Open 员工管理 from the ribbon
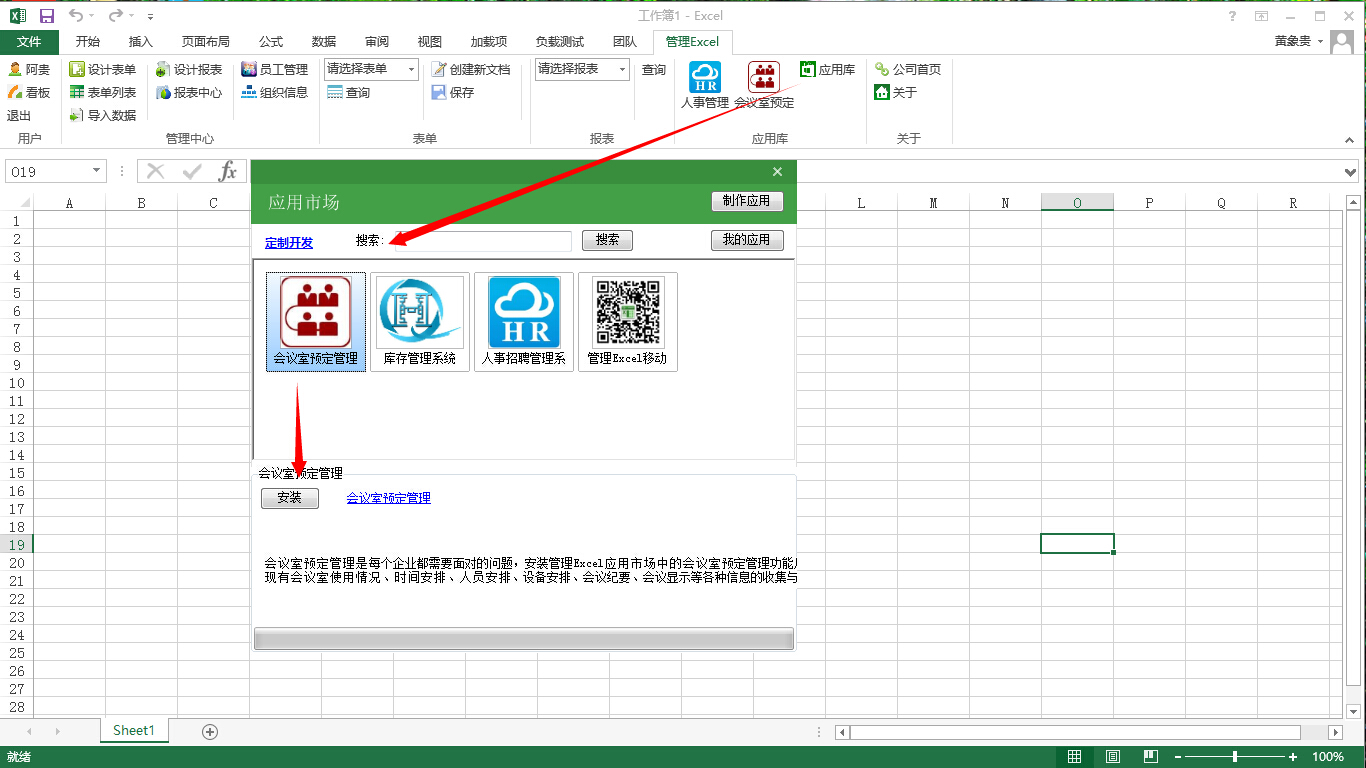The height and width of the screenshot is (768, 1366). pyautogui.click(x=275, y=69)
